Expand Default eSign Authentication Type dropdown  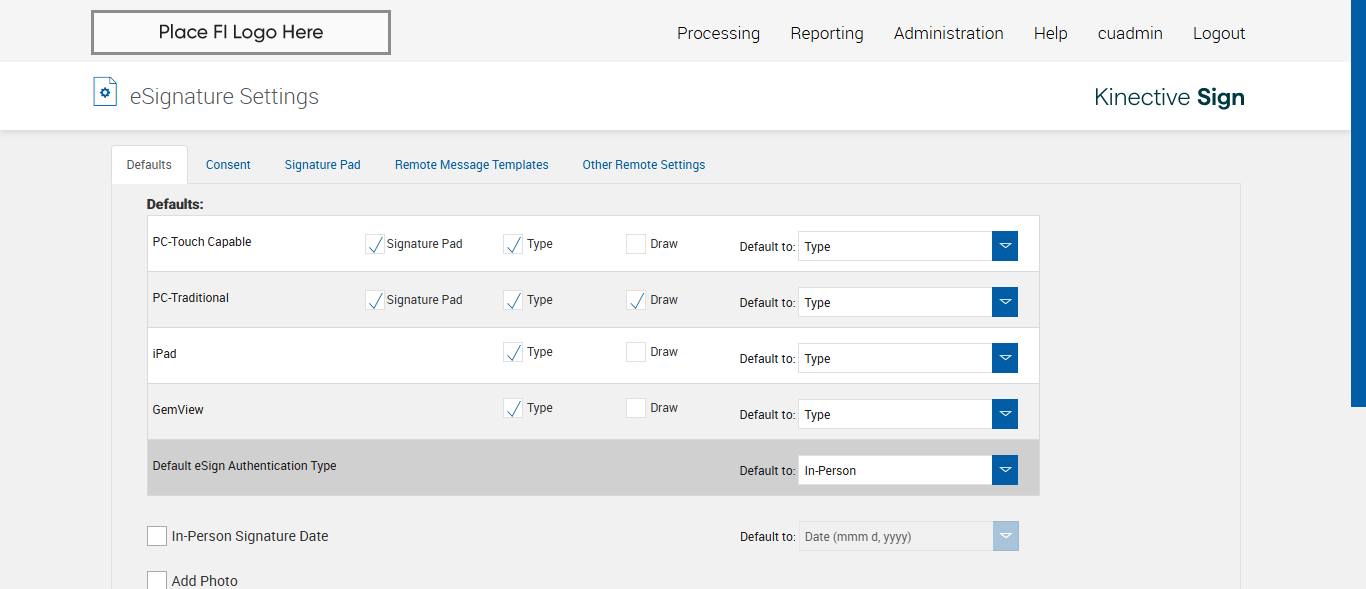point(1005,470)
